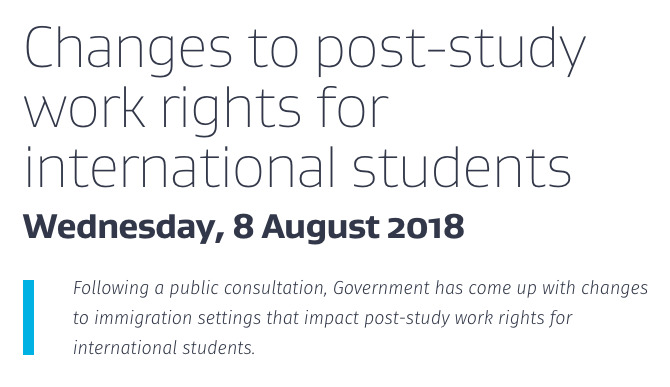Click the digit "8" in the date line

tap(243, 227)
